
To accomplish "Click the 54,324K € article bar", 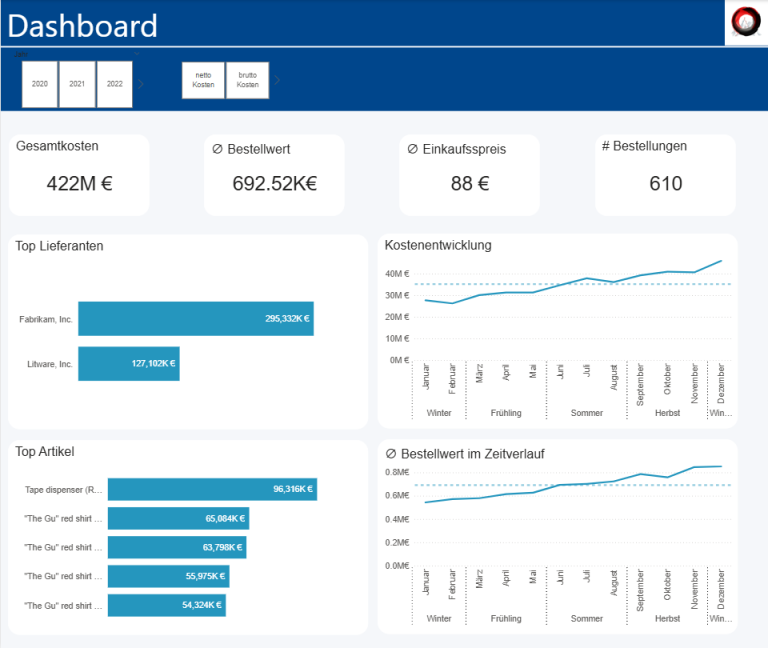I will pos(166,605).
